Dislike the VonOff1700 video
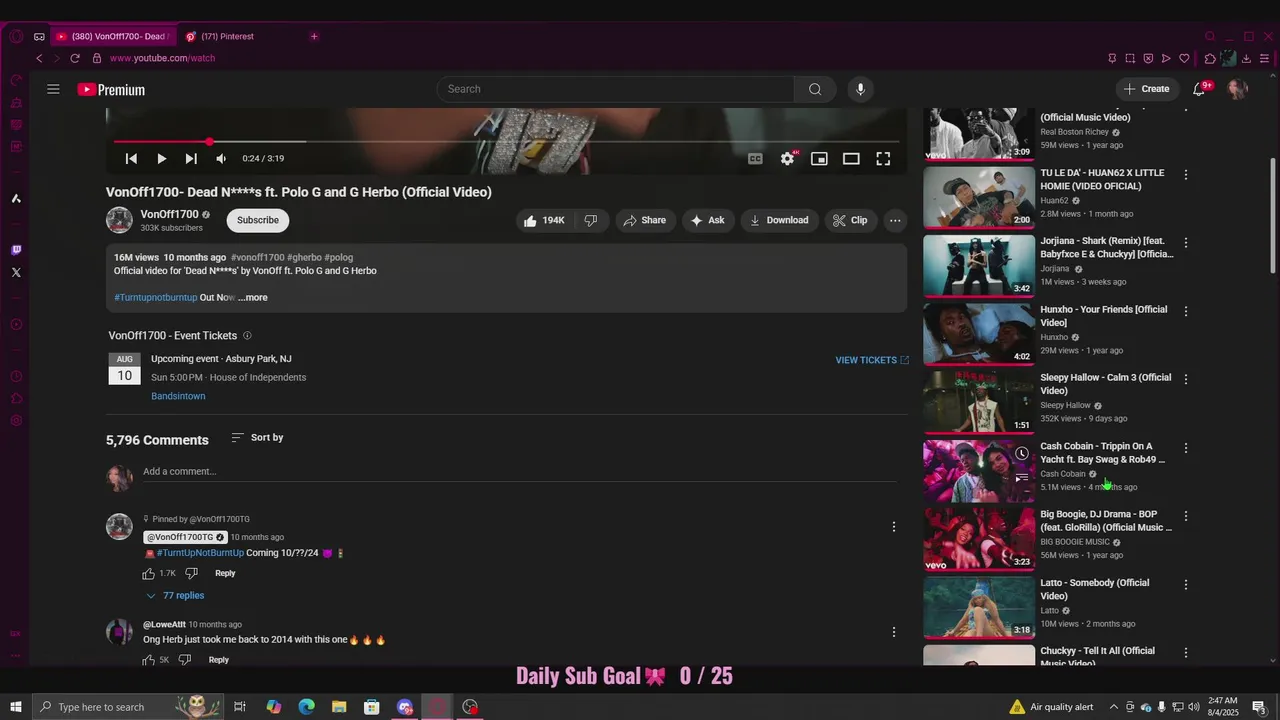This screenshot has width=1280, height=720. tap(591, 221)
